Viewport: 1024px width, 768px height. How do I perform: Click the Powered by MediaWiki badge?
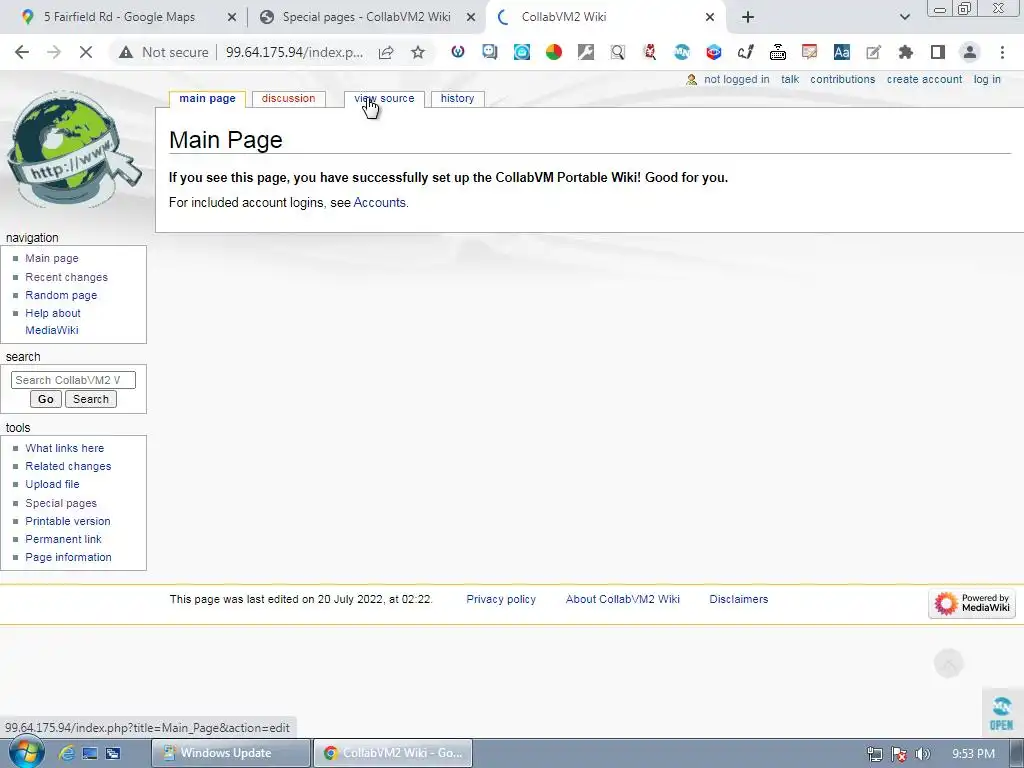tap(972, 603)
